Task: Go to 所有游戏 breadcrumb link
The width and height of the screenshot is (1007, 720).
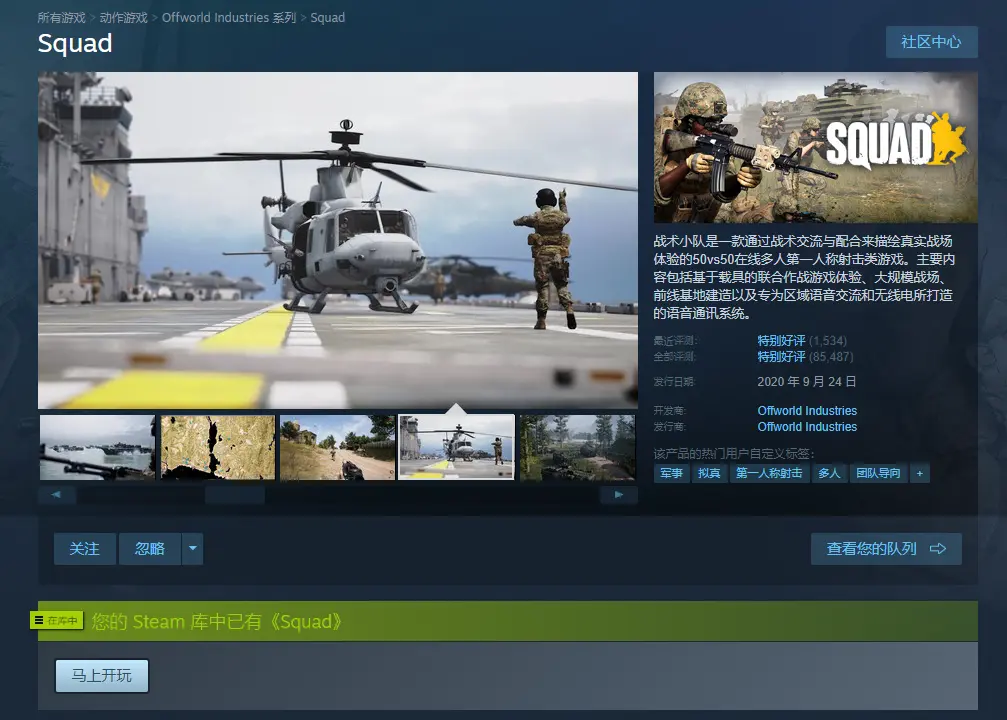Action: point(62,17)
